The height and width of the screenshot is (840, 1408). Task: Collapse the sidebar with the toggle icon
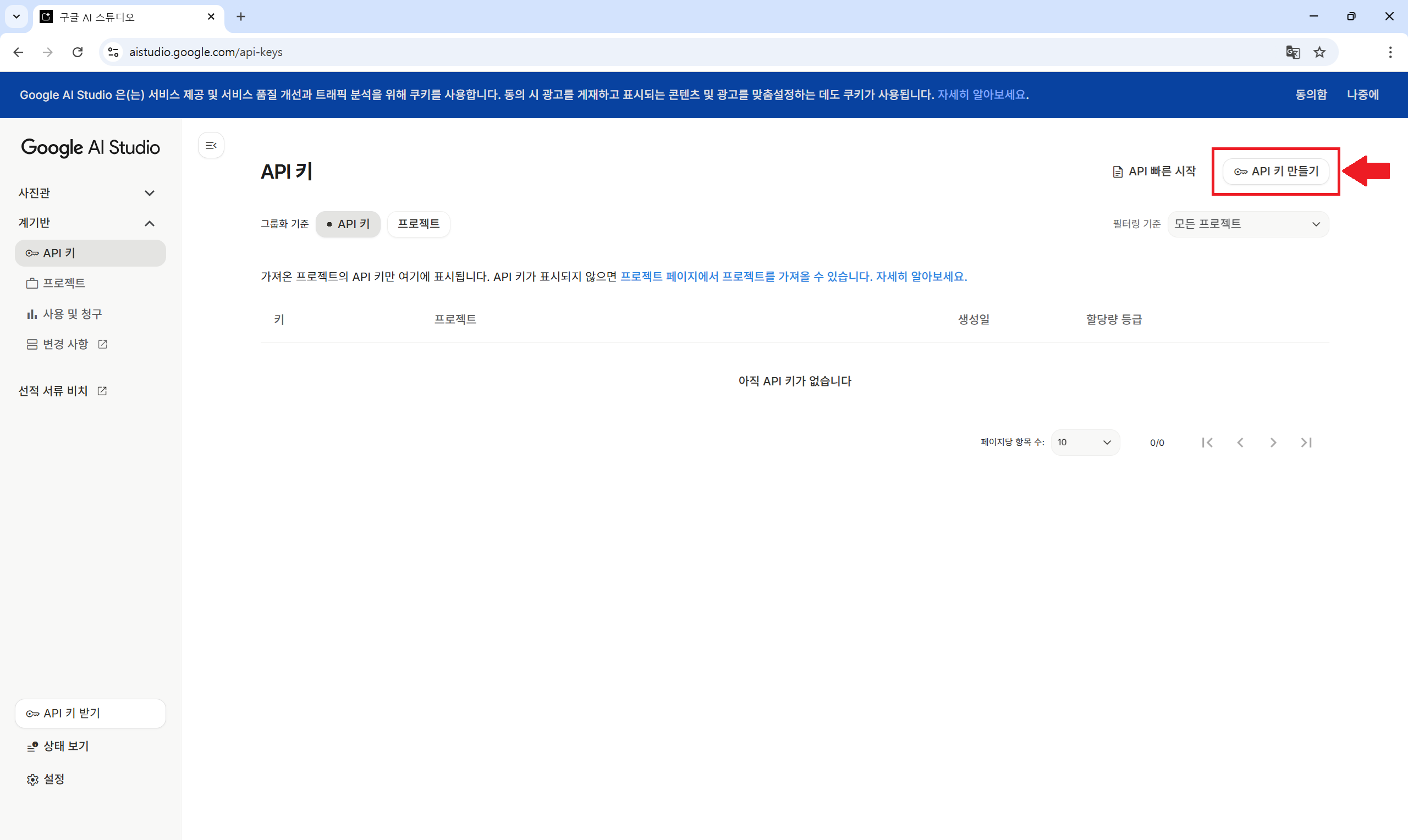[211, 146]
